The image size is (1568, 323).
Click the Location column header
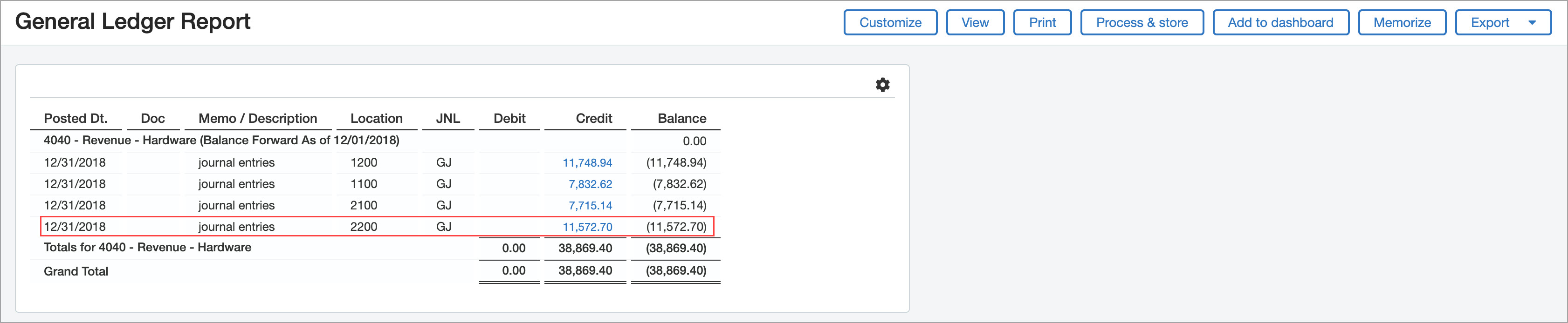click(376, 119)
